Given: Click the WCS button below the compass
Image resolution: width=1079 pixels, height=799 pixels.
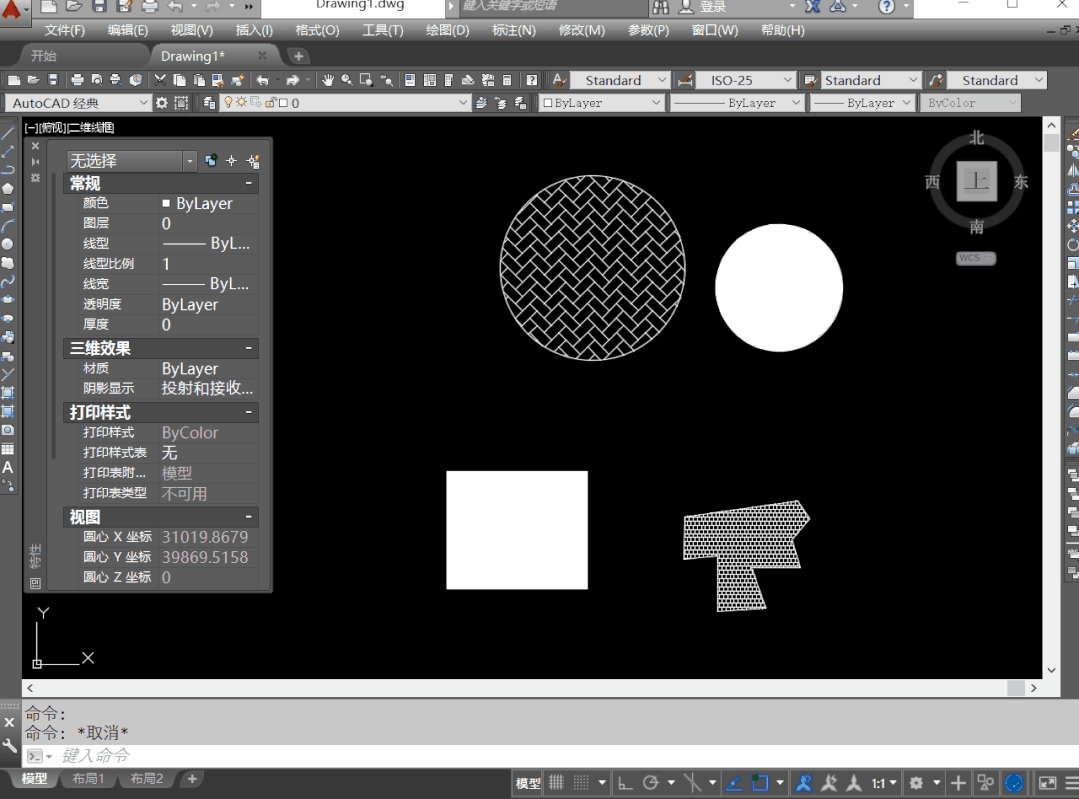Looking at the screenshot, I should coord(975,258).
